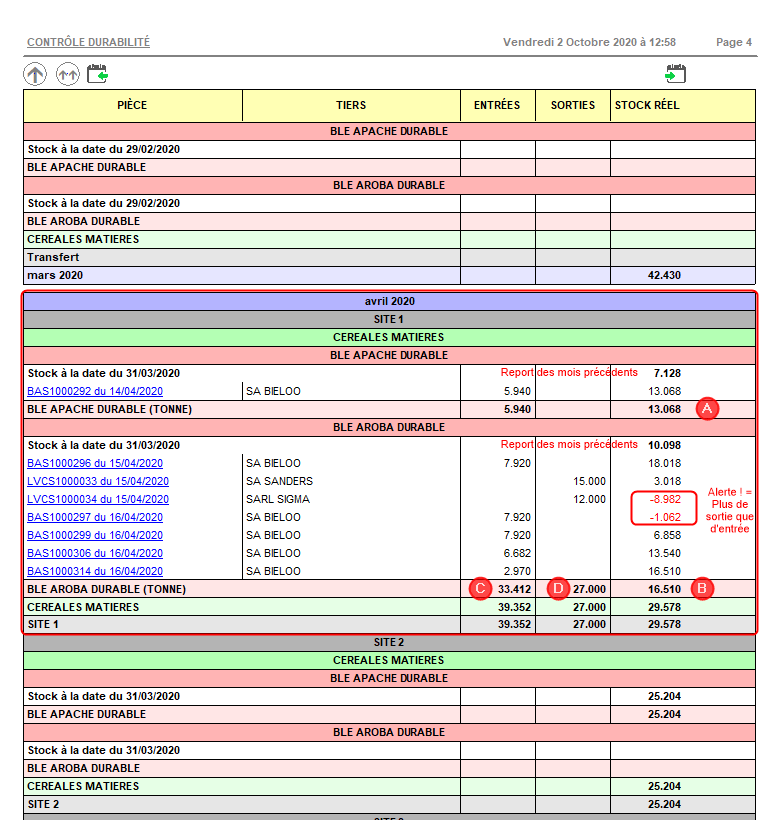Image resolution: width=777 pixels, height=820 pixels.
Task: Open document BAS1000297 du 16/04/2020
Action: pos(95,517)
